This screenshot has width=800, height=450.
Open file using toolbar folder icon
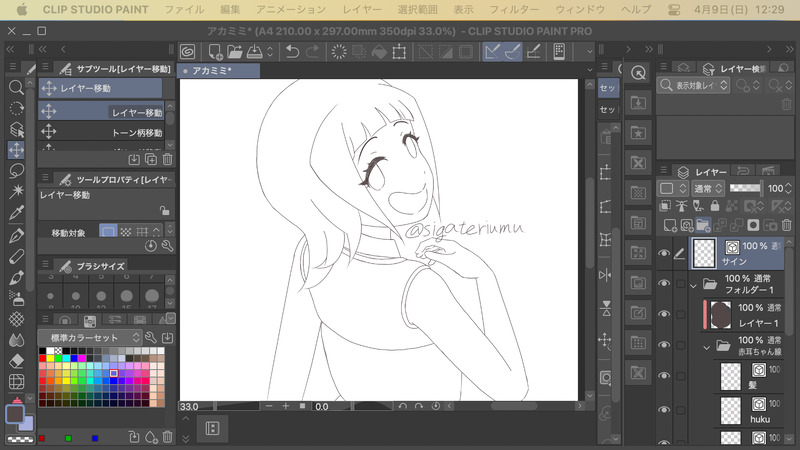point(235,52)
